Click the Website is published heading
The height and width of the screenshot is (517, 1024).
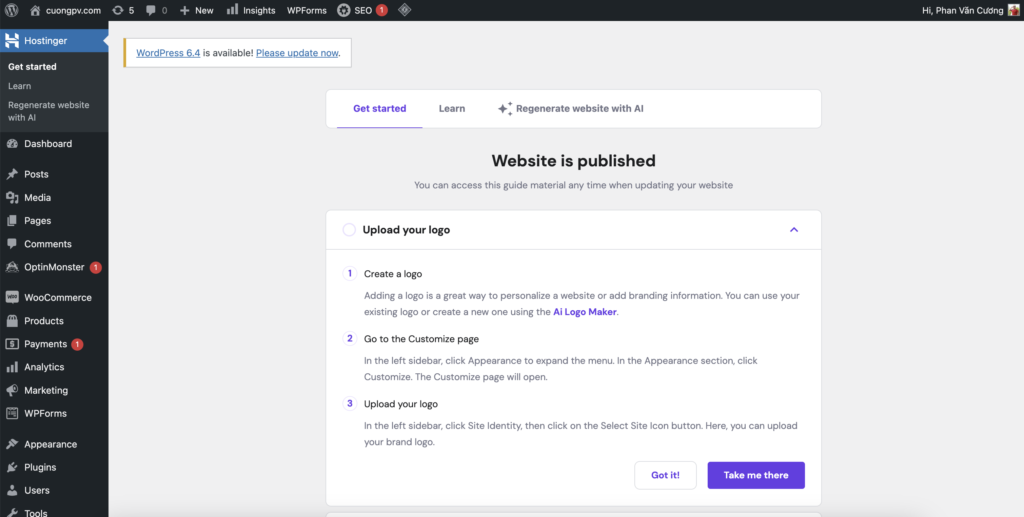[x=573, y=161]
